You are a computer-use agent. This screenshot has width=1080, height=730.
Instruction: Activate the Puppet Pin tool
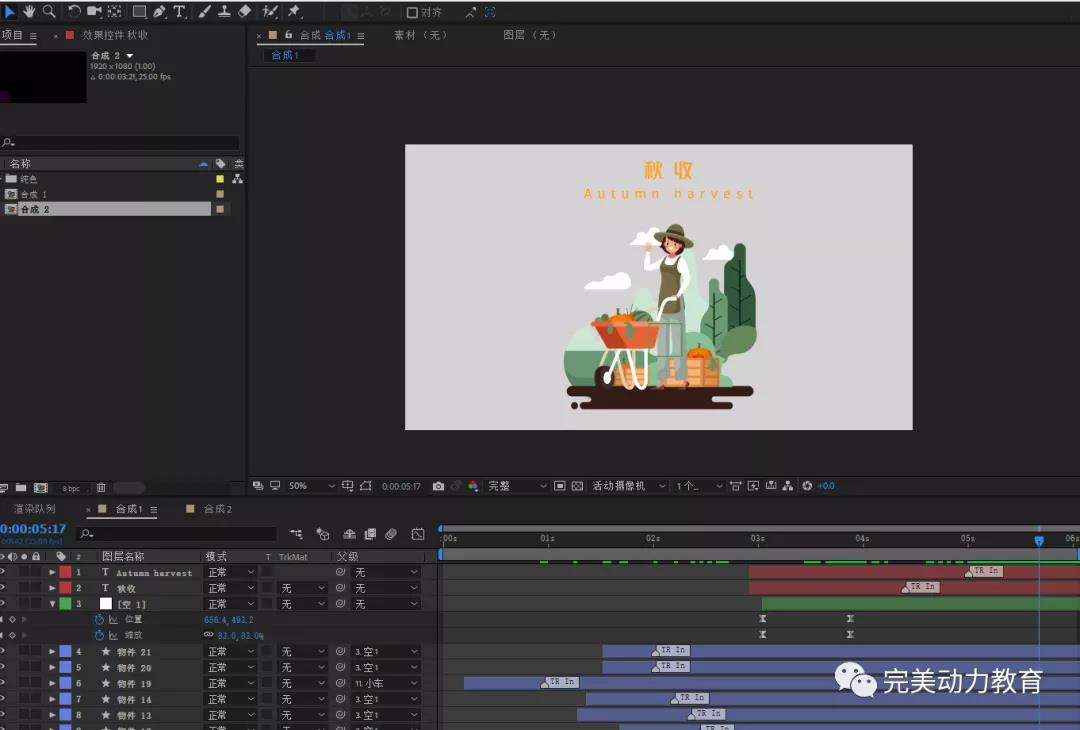point(294,12)
